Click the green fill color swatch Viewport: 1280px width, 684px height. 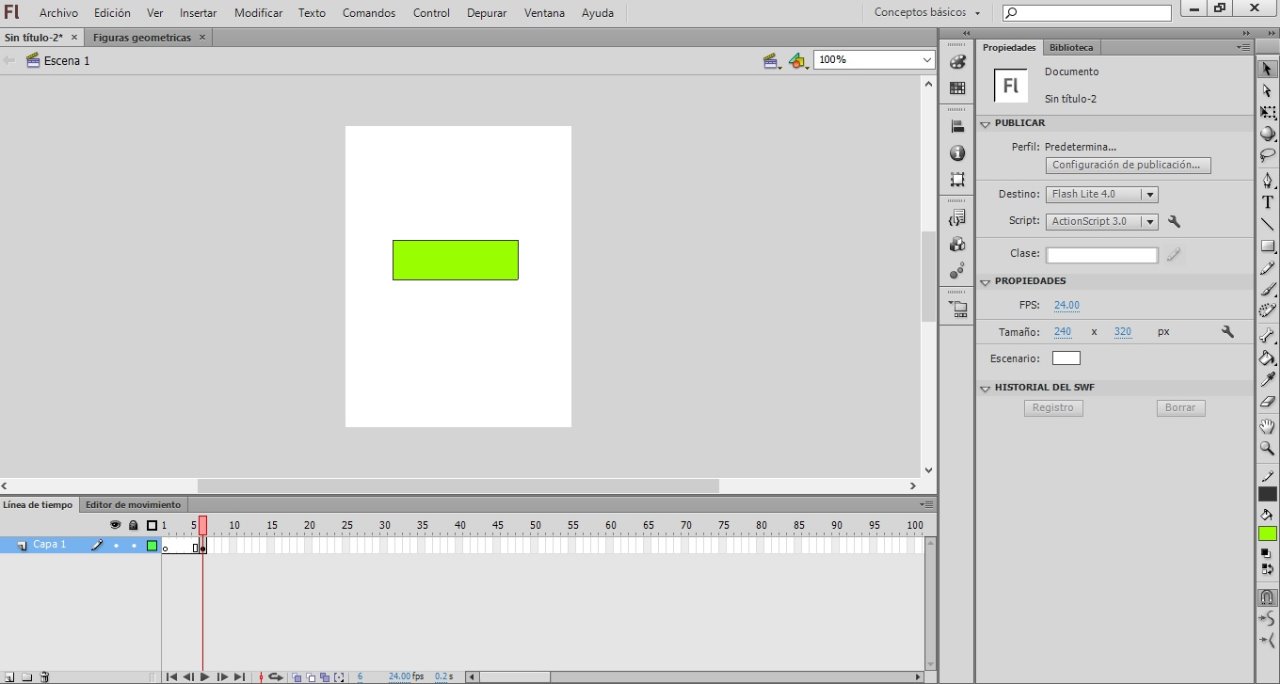pos(1267,534)
